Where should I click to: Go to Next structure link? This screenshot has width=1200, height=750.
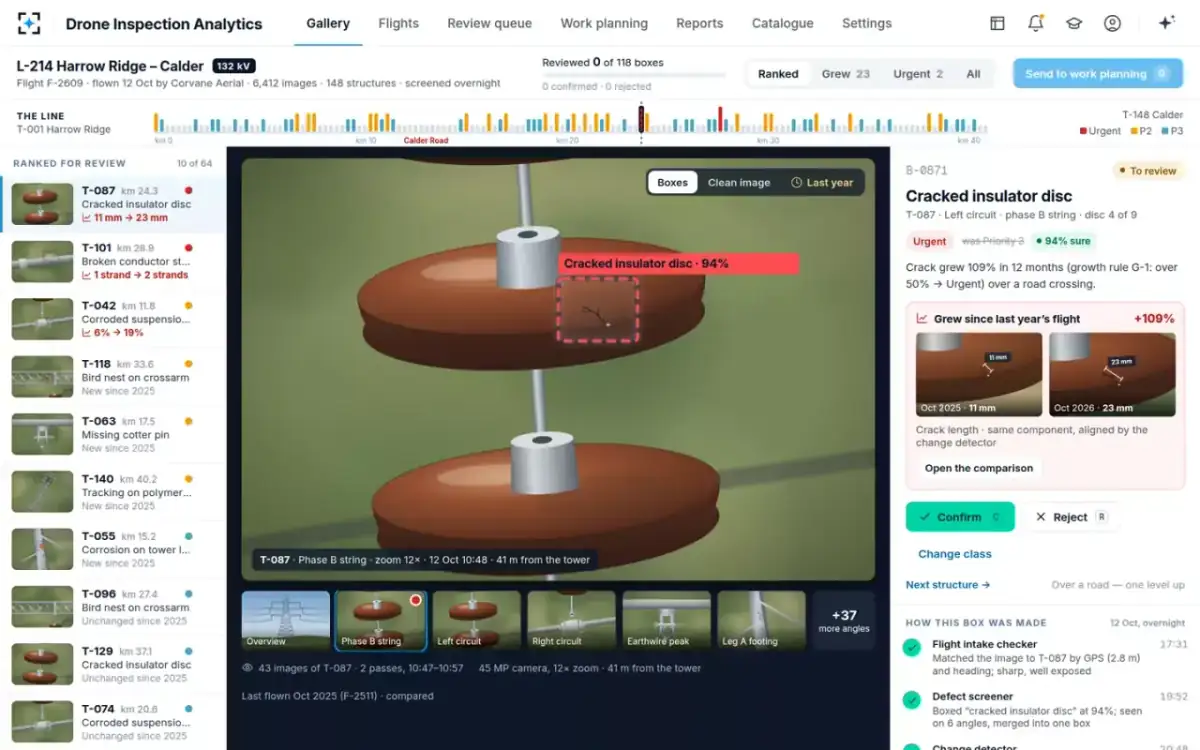click(x=948, y=585)
